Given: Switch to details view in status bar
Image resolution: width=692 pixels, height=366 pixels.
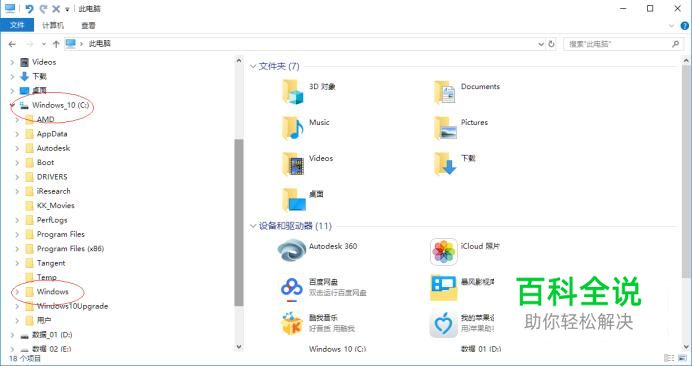Looking at the screenshot, I should (x=669, y=358).
